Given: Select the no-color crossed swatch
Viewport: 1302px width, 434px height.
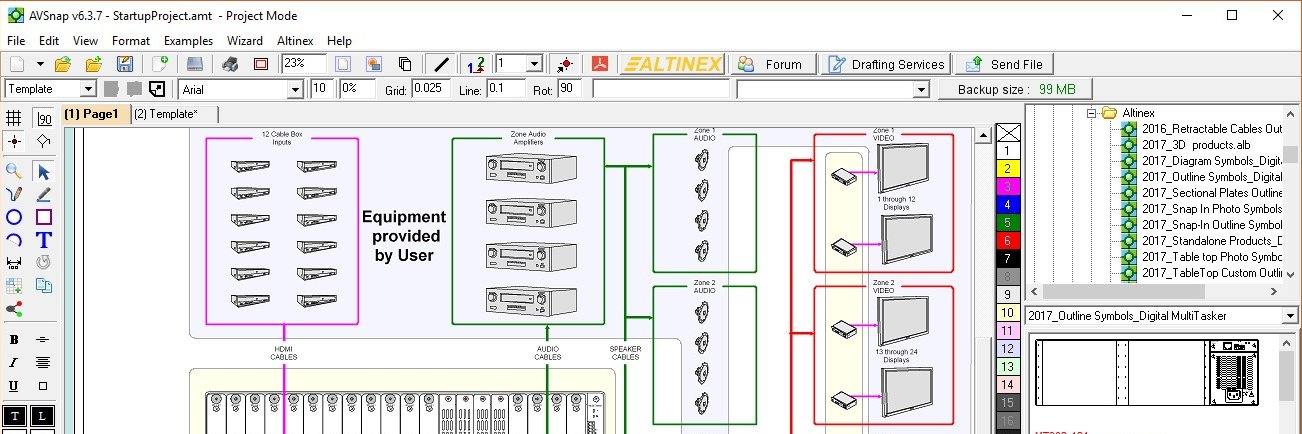Looking at the screenshot, I should (x=1008, y=132).
